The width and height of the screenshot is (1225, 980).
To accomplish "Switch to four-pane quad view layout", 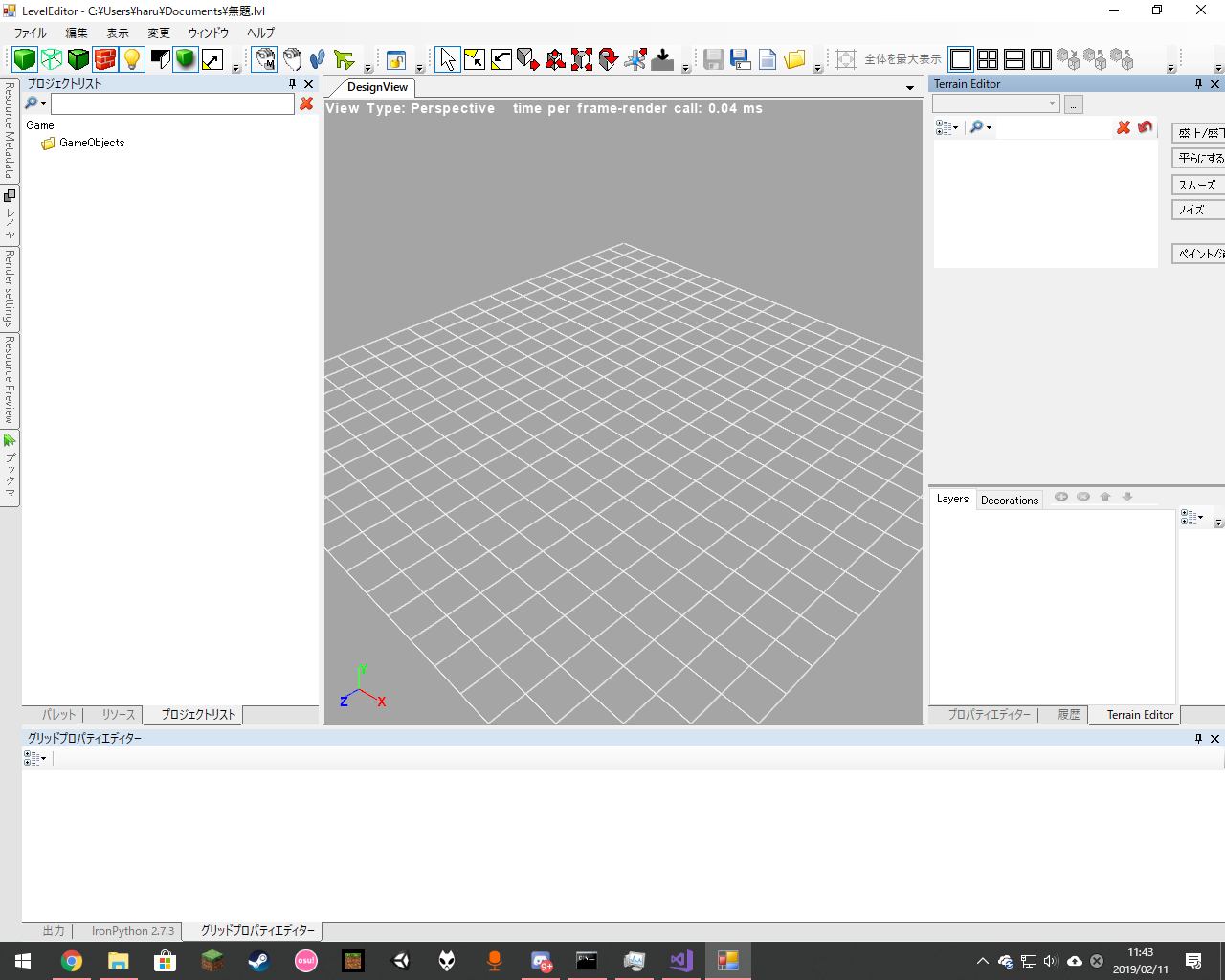I will pos(988,59).
